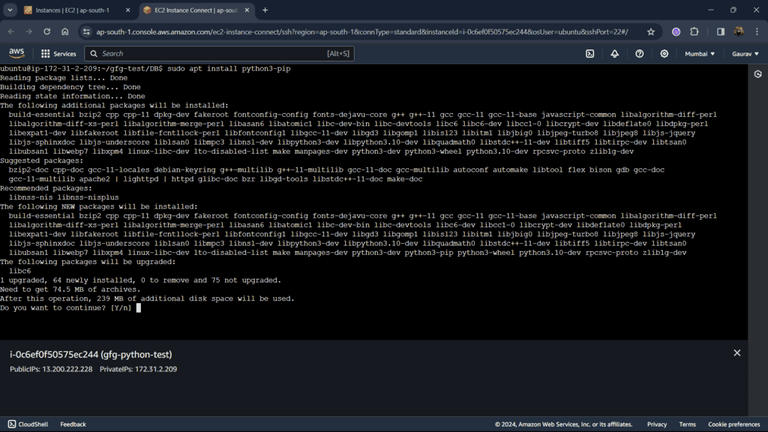Click the 'The following NEW packages will be installed:' line
The height and width of the screenshot is (432, 768).
(99, 207)
